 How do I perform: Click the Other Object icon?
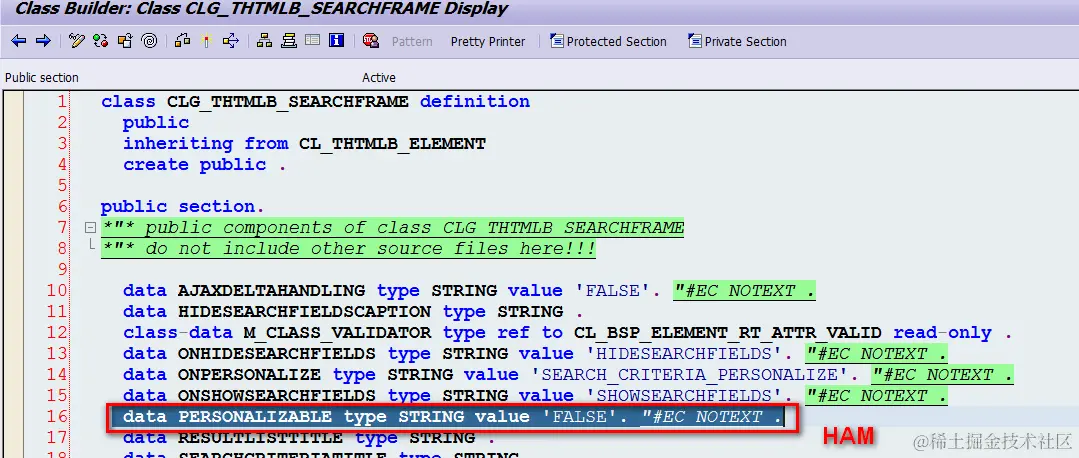pos(125,41)
